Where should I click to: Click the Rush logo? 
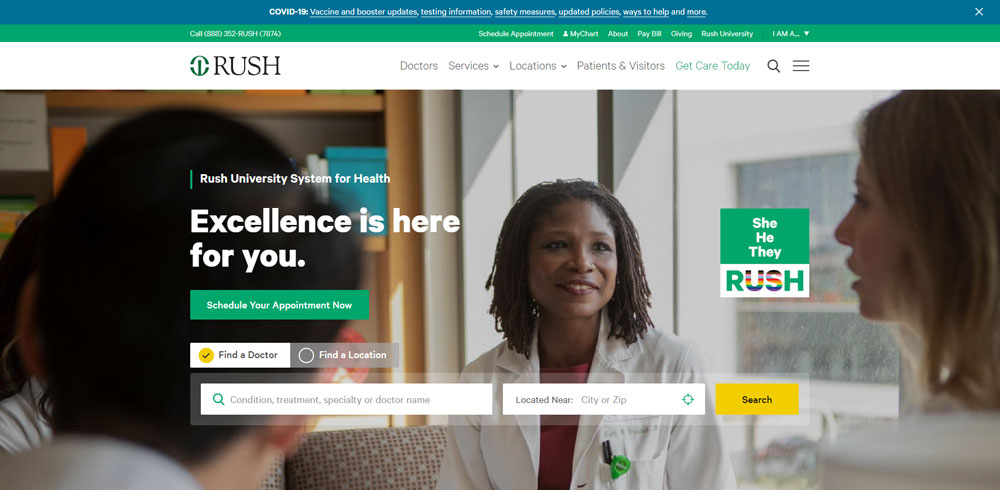pos(235,66)
